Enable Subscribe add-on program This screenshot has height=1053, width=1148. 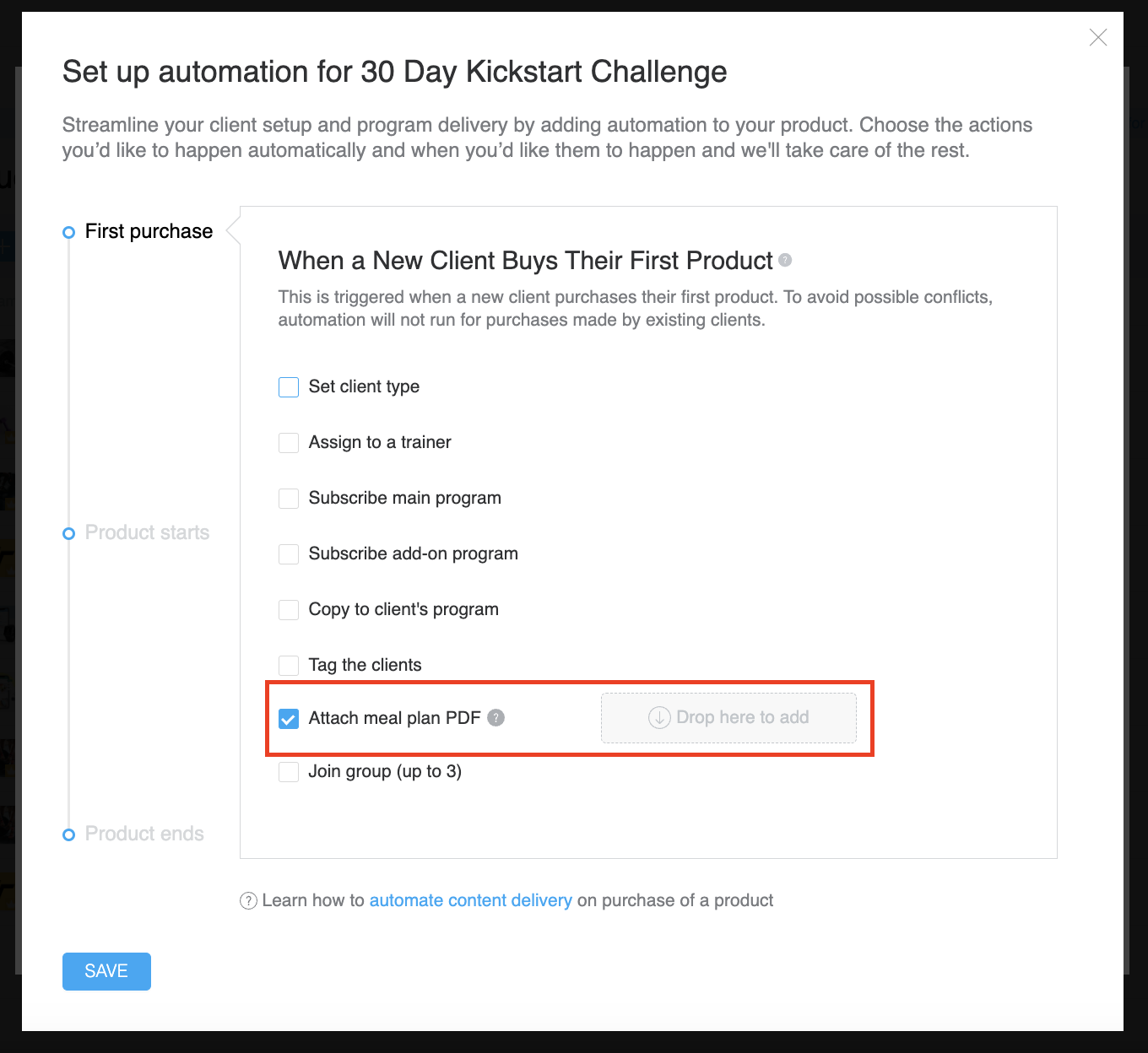(289, 554)
